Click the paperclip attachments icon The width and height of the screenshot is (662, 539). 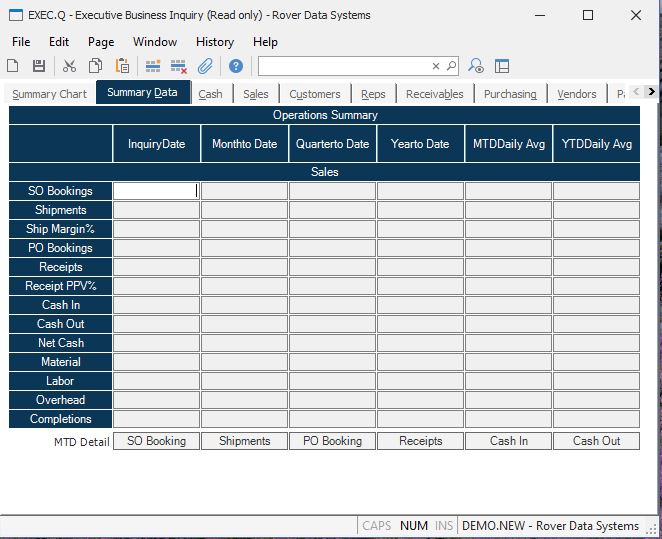(x=205, y=66)
